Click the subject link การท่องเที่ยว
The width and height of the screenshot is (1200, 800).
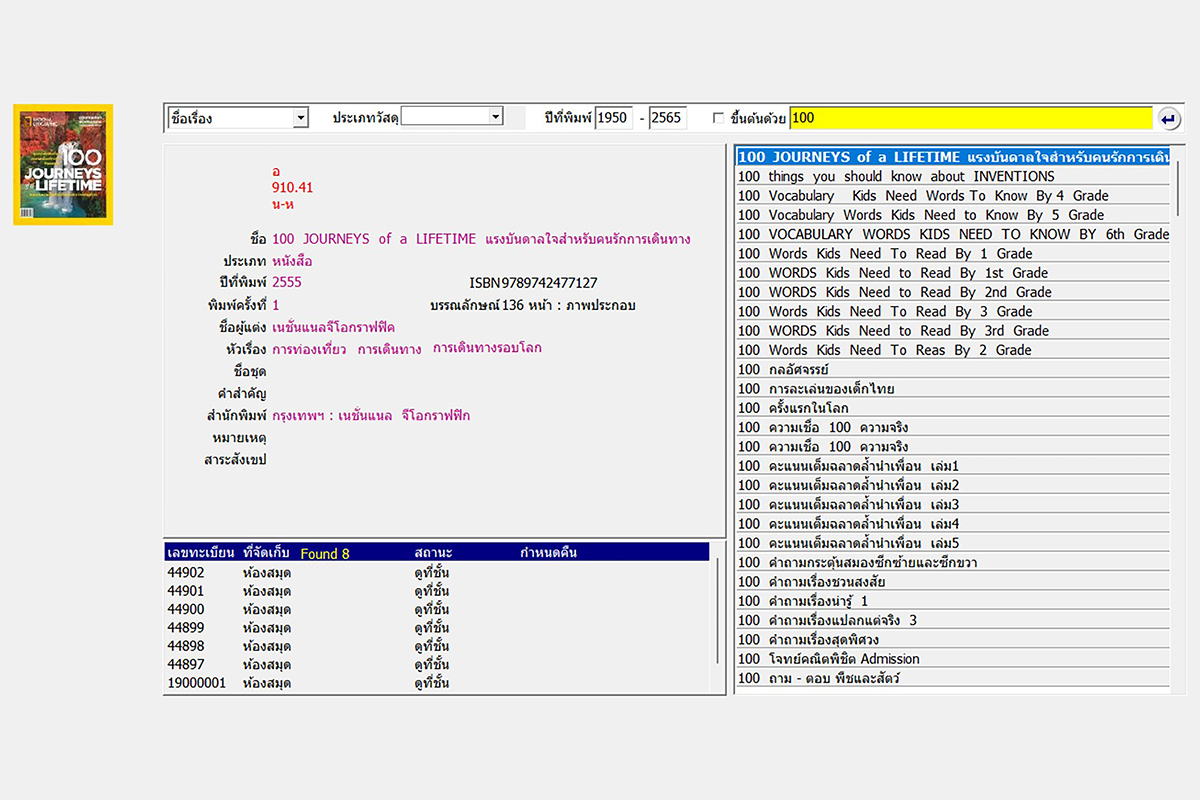[309, 349]
